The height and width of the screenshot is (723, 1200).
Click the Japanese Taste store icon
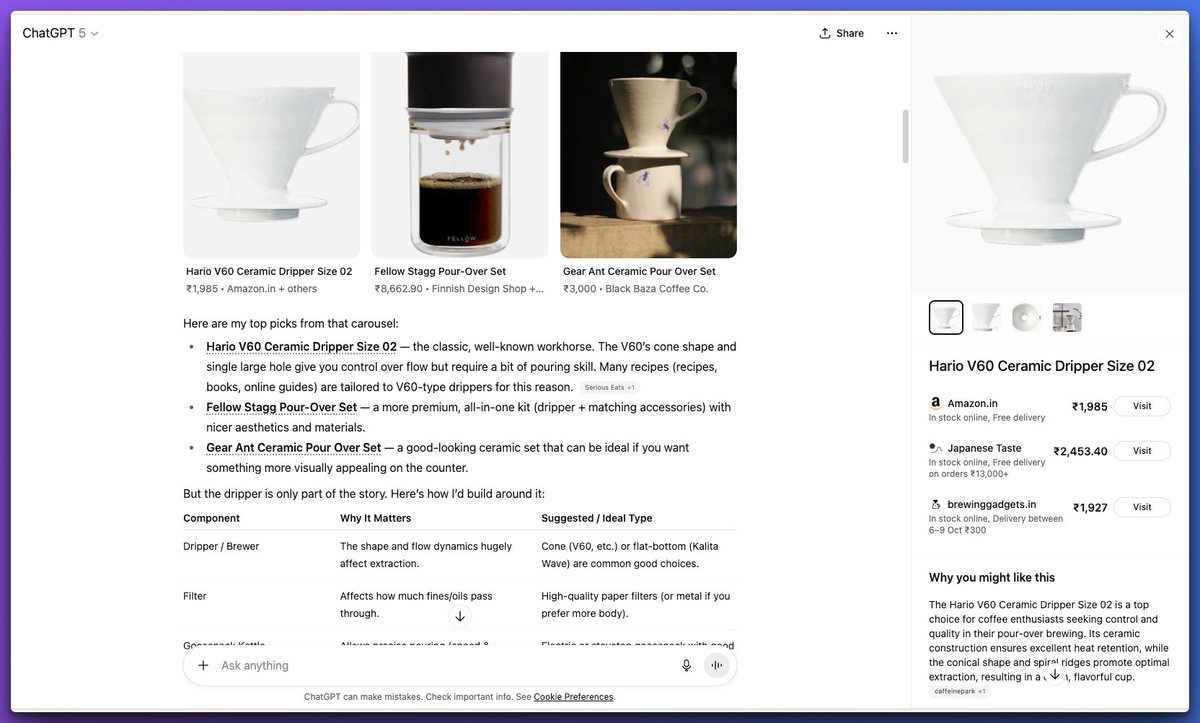coord(935,448)
